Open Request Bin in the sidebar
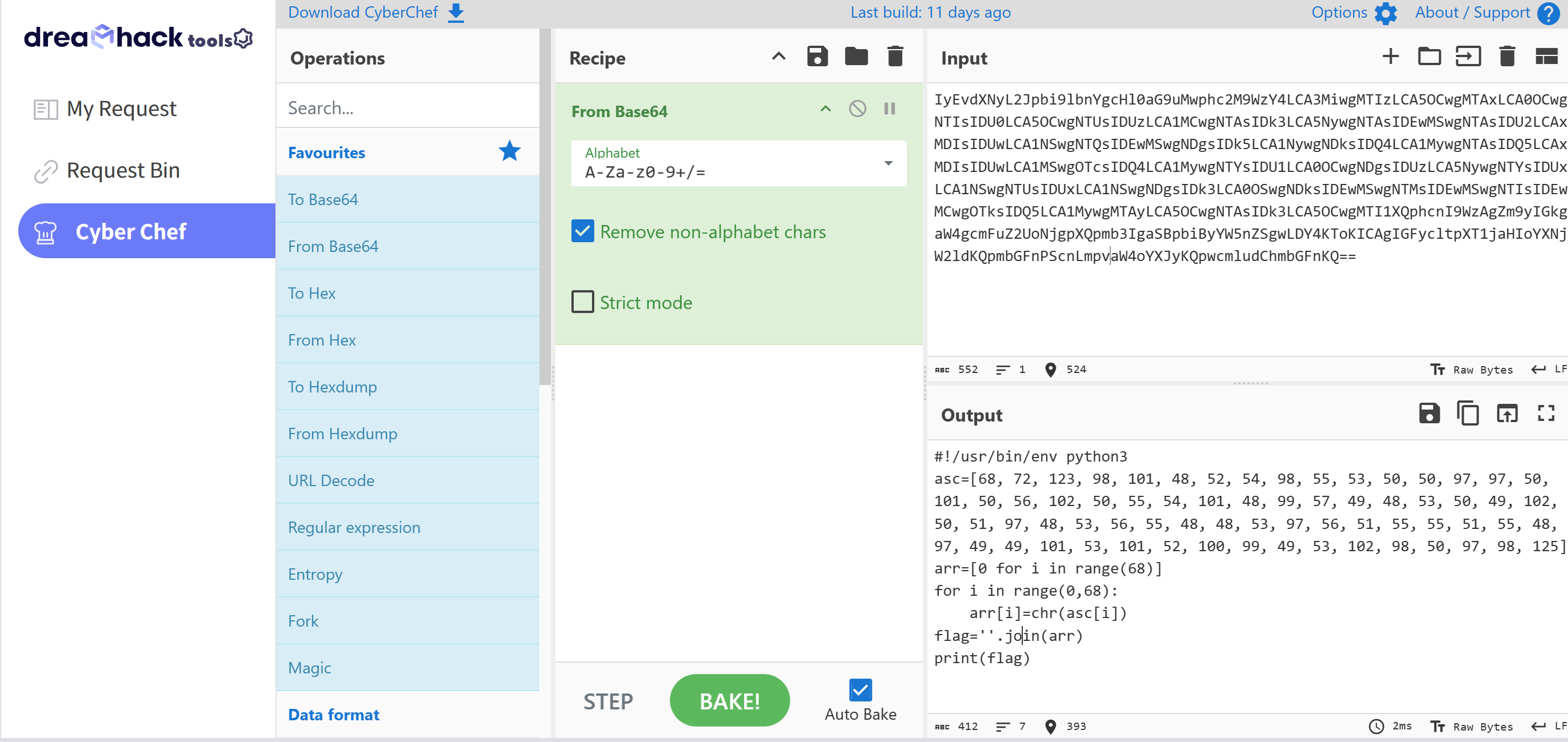Viewport: 1568px width, 742px height. (x=123, y=170)
